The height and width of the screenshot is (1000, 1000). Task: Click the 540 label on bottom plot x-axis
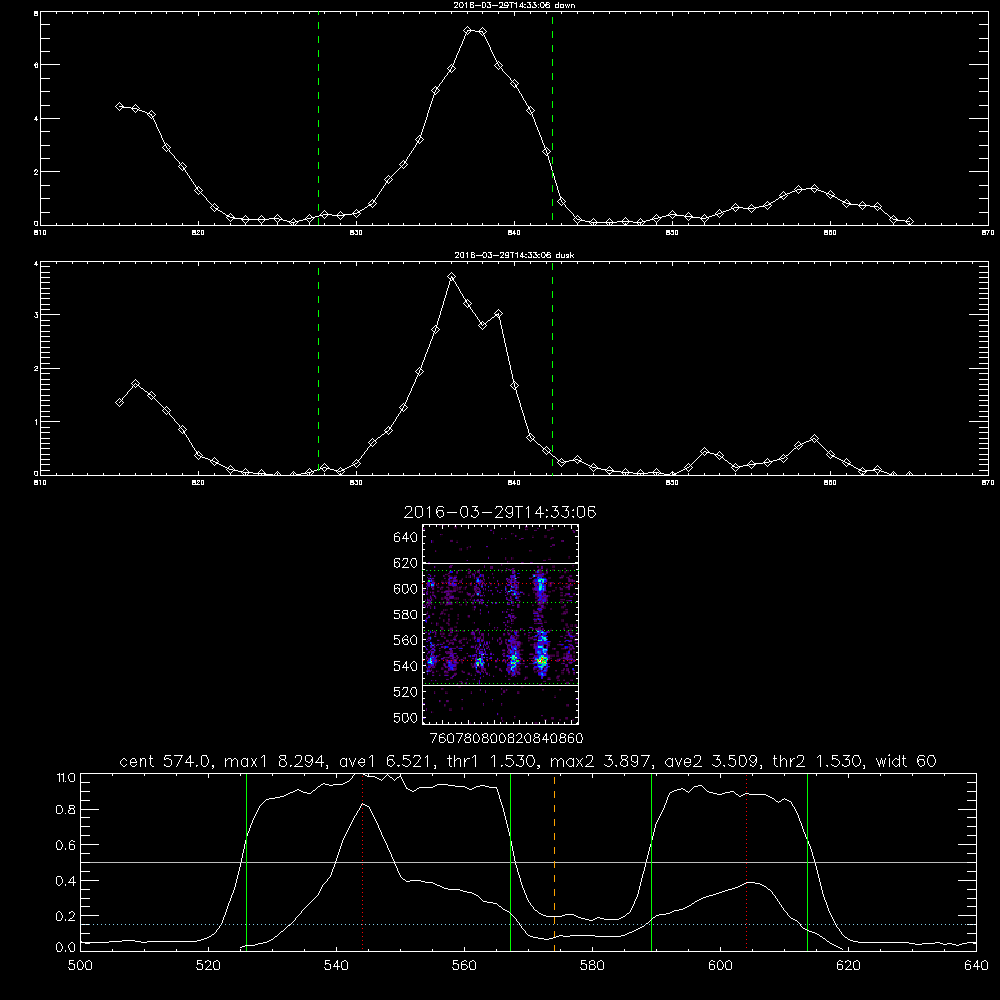(x=336, y=966)
